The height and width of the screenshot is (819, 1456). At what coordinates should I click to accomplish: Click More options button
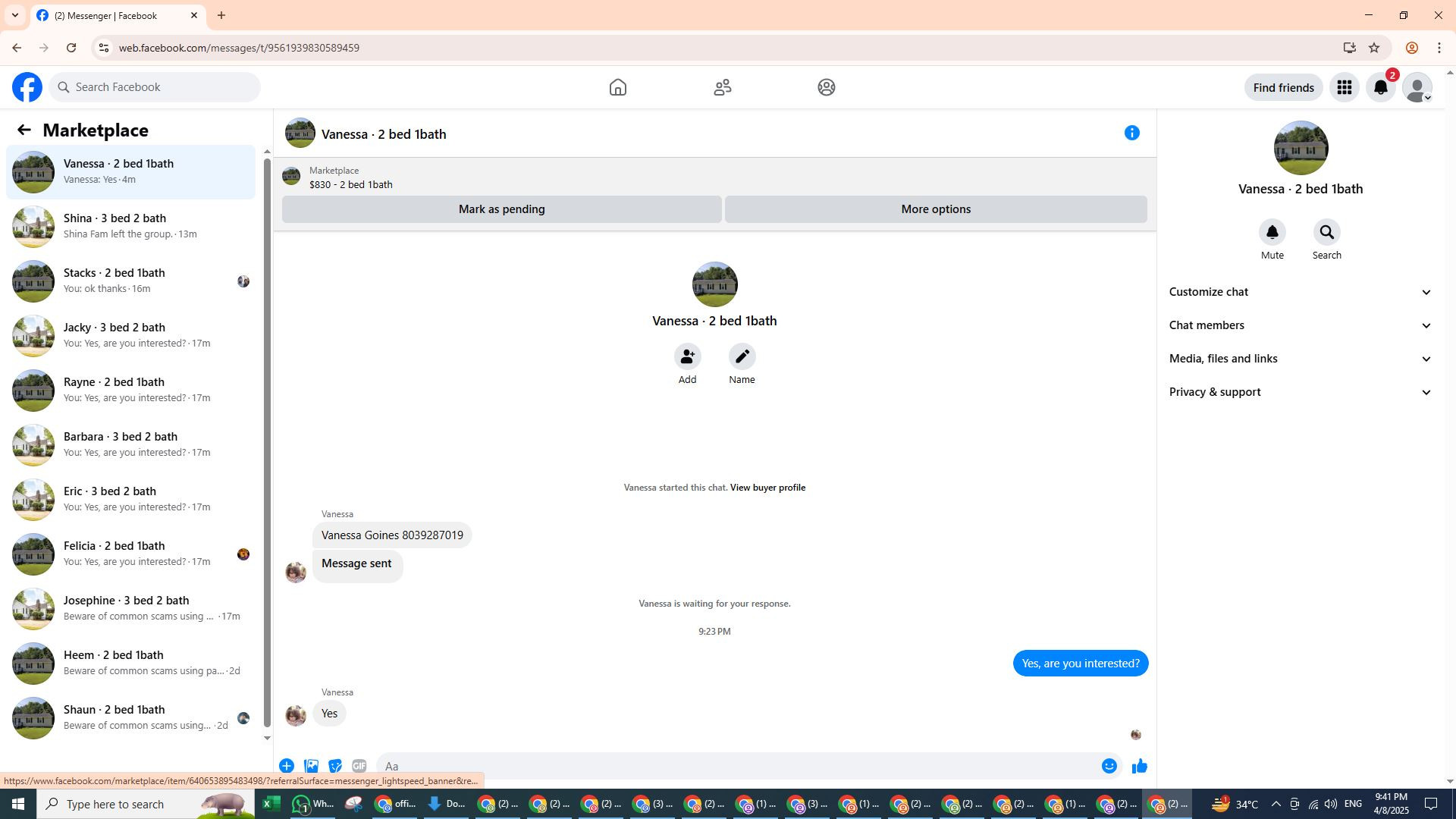click(x=935, y=209)
